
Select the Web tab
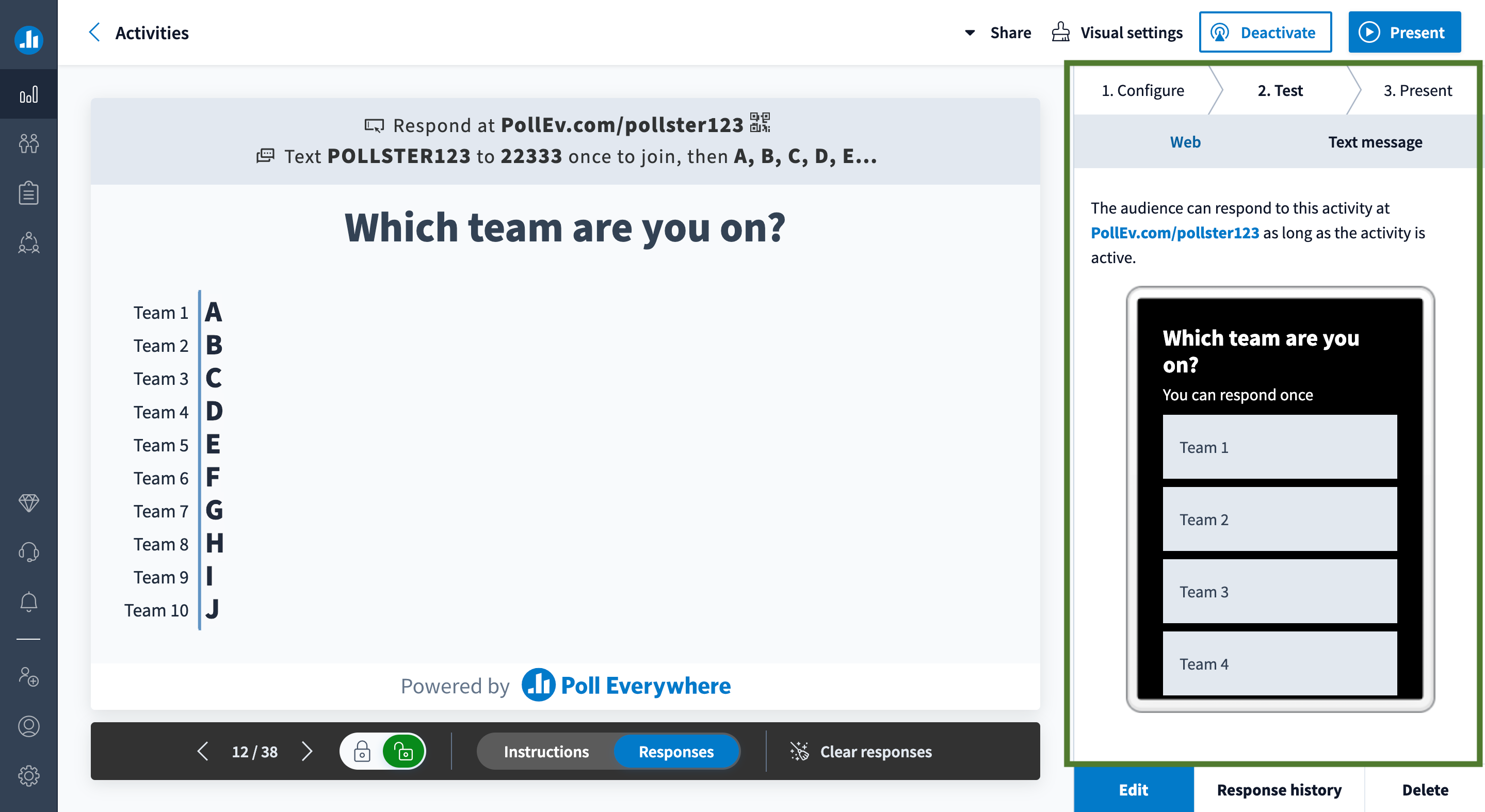click(x=1185, y=142)
